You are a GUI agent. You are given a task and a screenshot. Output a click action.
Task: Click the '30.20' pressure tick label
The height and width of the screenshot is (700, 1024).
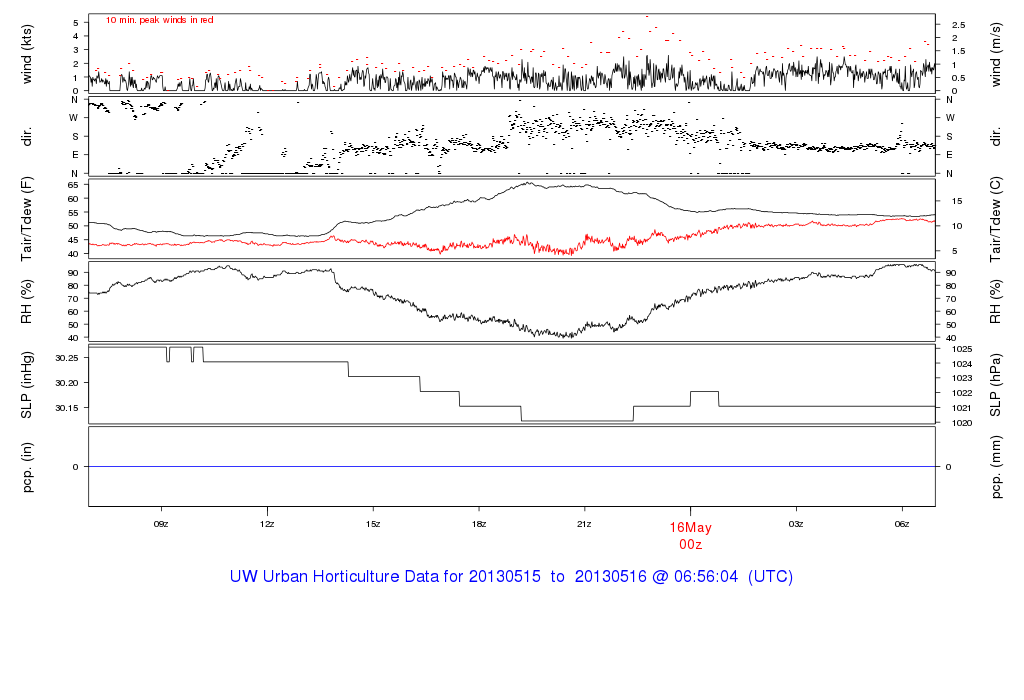coord(67,383)
